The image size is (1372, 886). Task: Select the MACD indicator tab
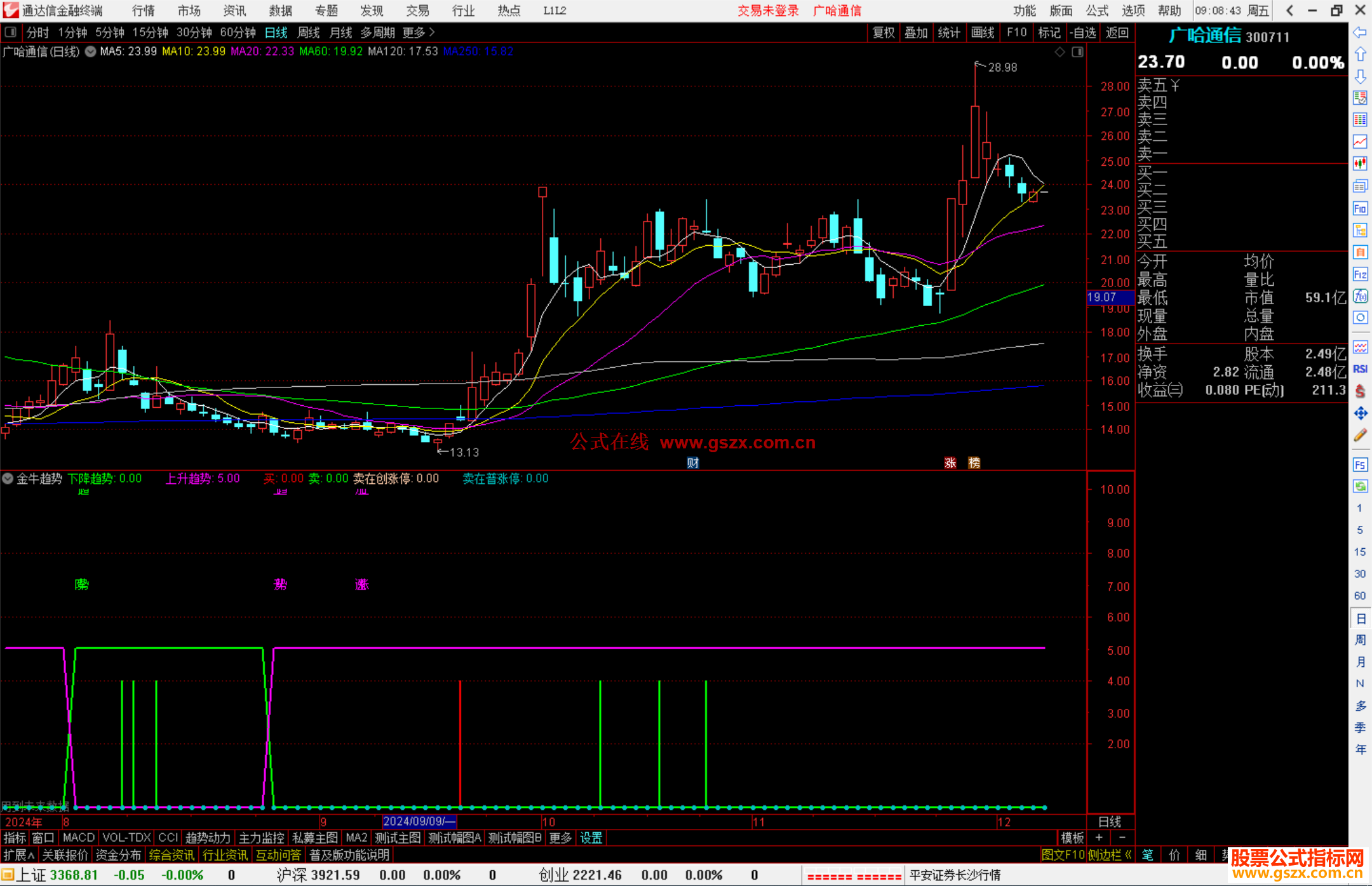pos(79,838)
